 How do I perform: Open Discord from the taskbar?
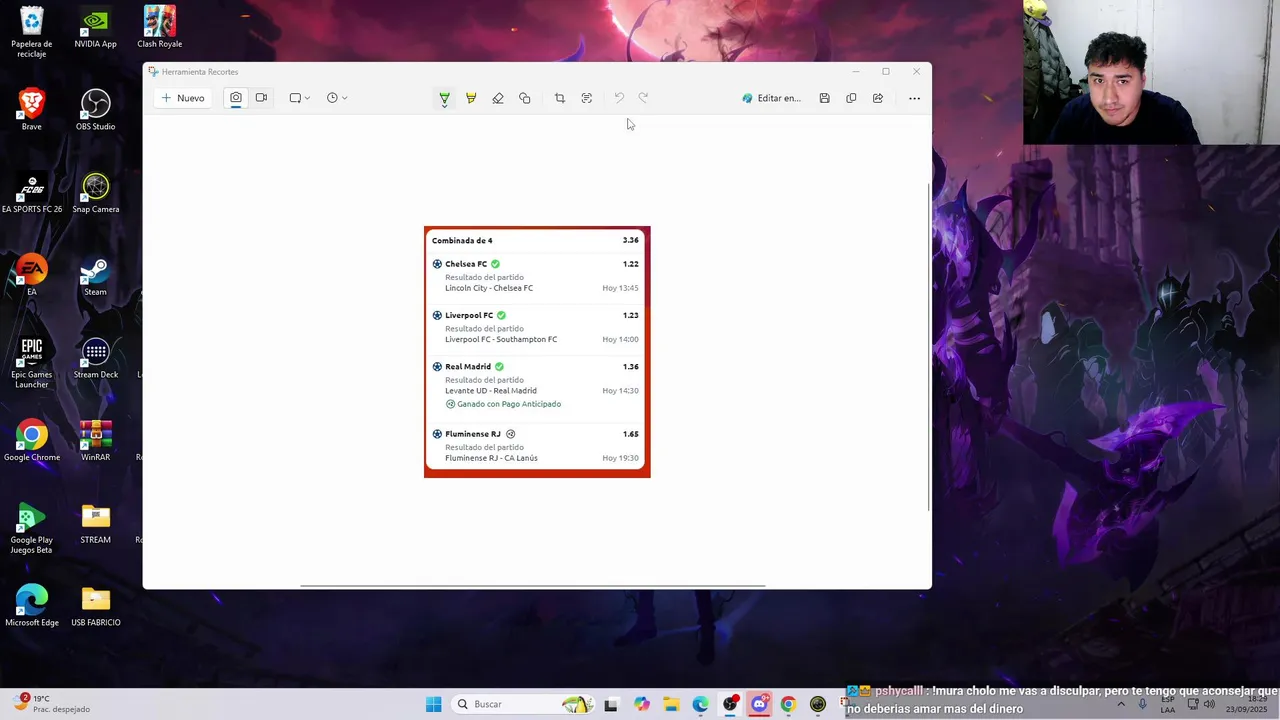759,704
